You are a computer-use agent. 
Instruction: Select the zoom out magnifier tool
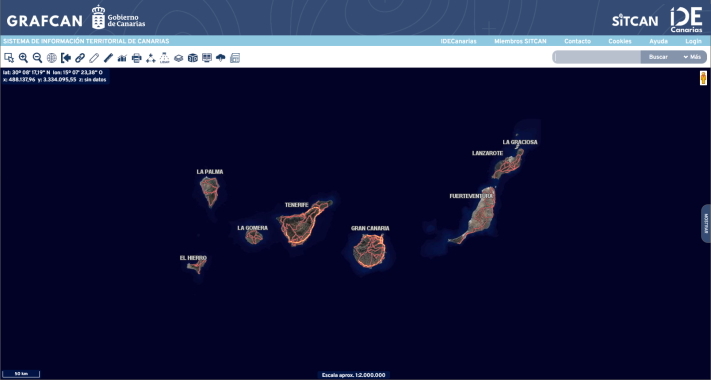coord(38,58)
